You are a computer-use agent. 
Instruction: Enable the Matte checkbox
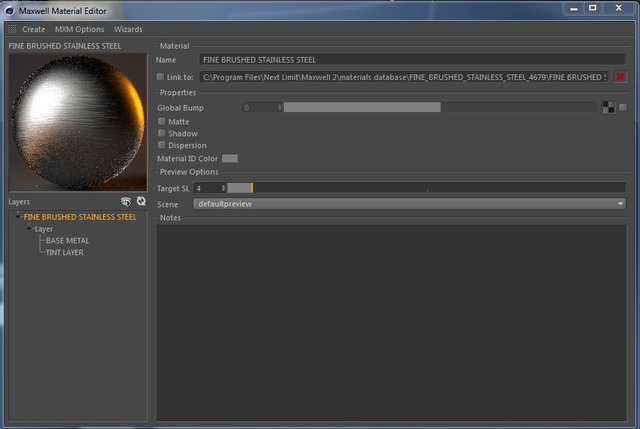(162, 121)
